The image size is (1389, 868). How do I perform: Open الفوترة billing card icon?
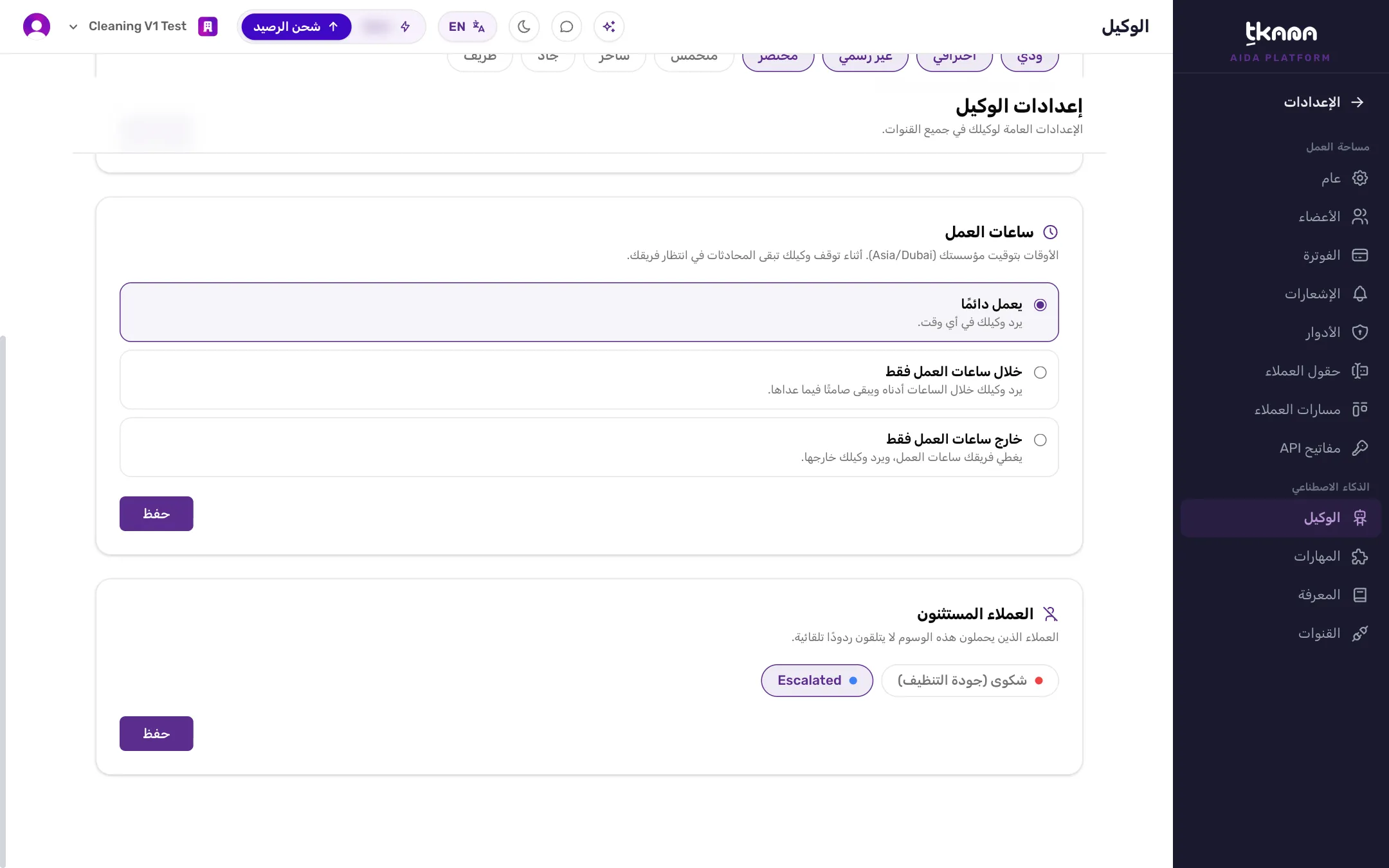coord(1359,255)
